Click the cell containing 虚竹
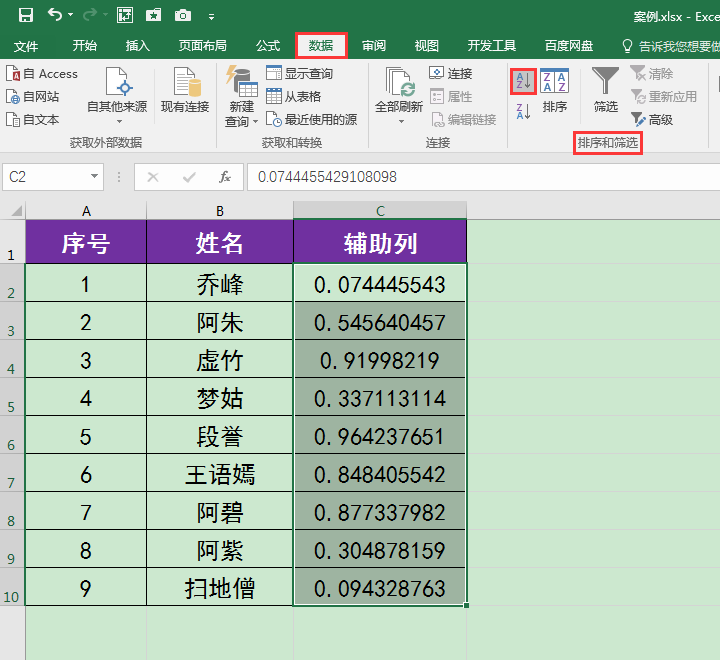 220,359
